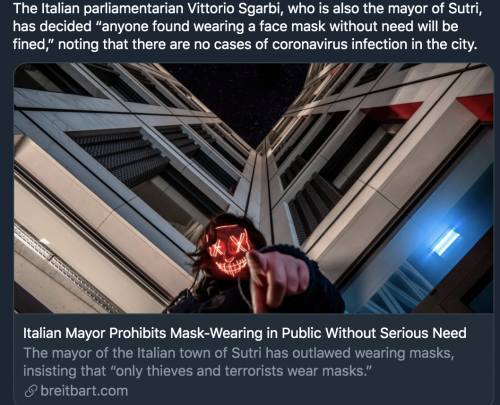Image resolution: width=500 pixels, height=405 pixels.
Task: Click the card description about Sutri's mayor
Action: tap(238, 362)
